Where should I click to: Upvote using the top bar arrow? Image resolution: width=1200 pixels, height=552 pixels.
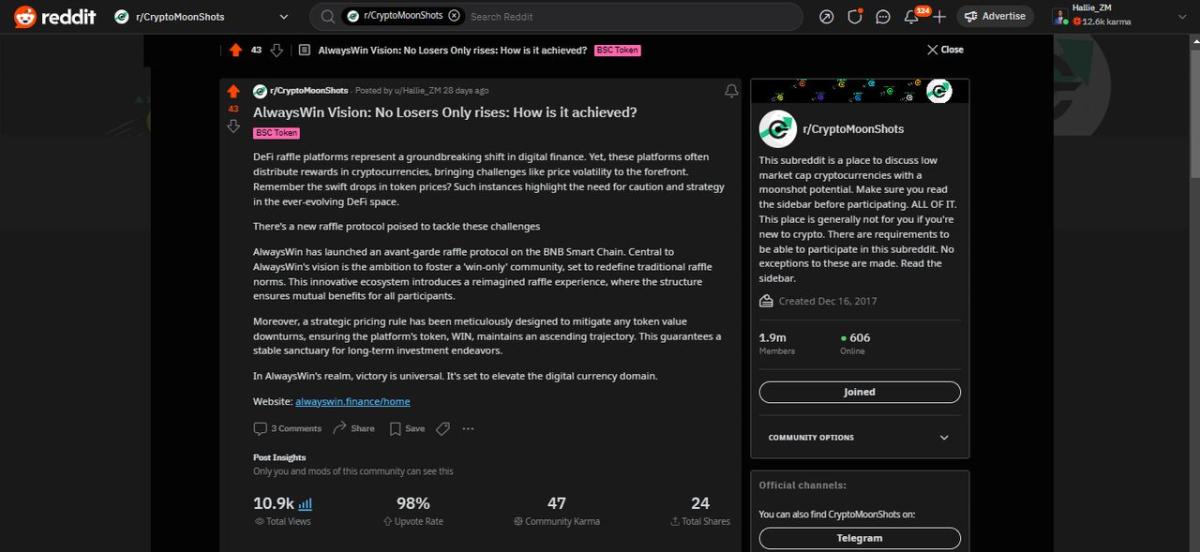[235, 50]
